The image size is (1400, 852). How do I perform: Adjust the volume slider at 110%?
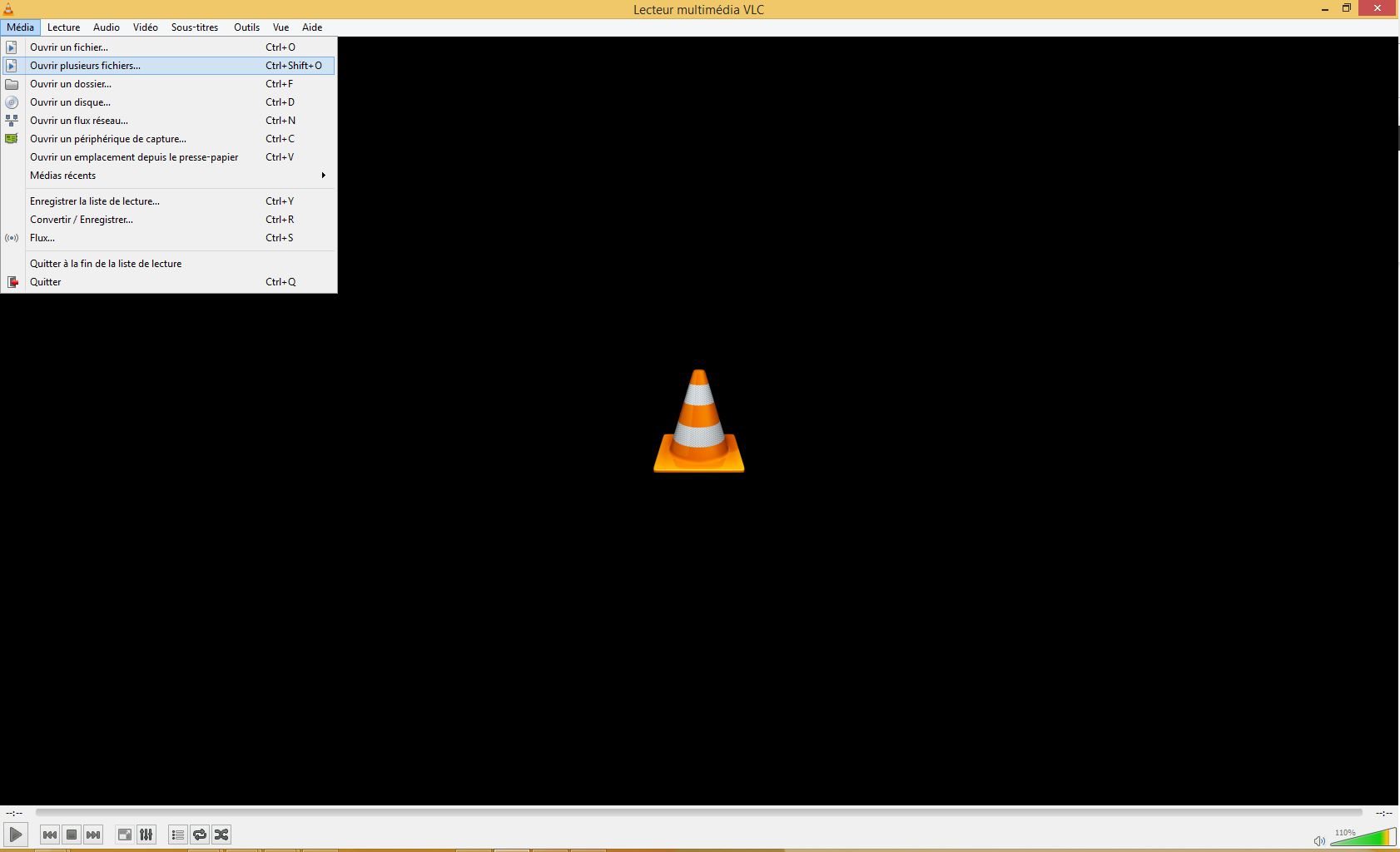1363,837
